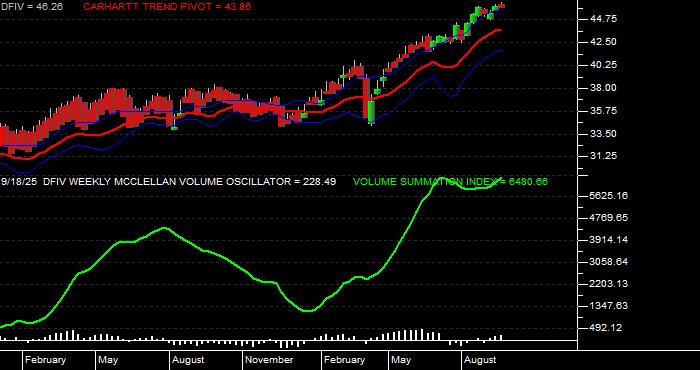700x370 pixels.
Task: Click the green VOLUME SUMMATION INDEX label
Action: click(450, 182)
